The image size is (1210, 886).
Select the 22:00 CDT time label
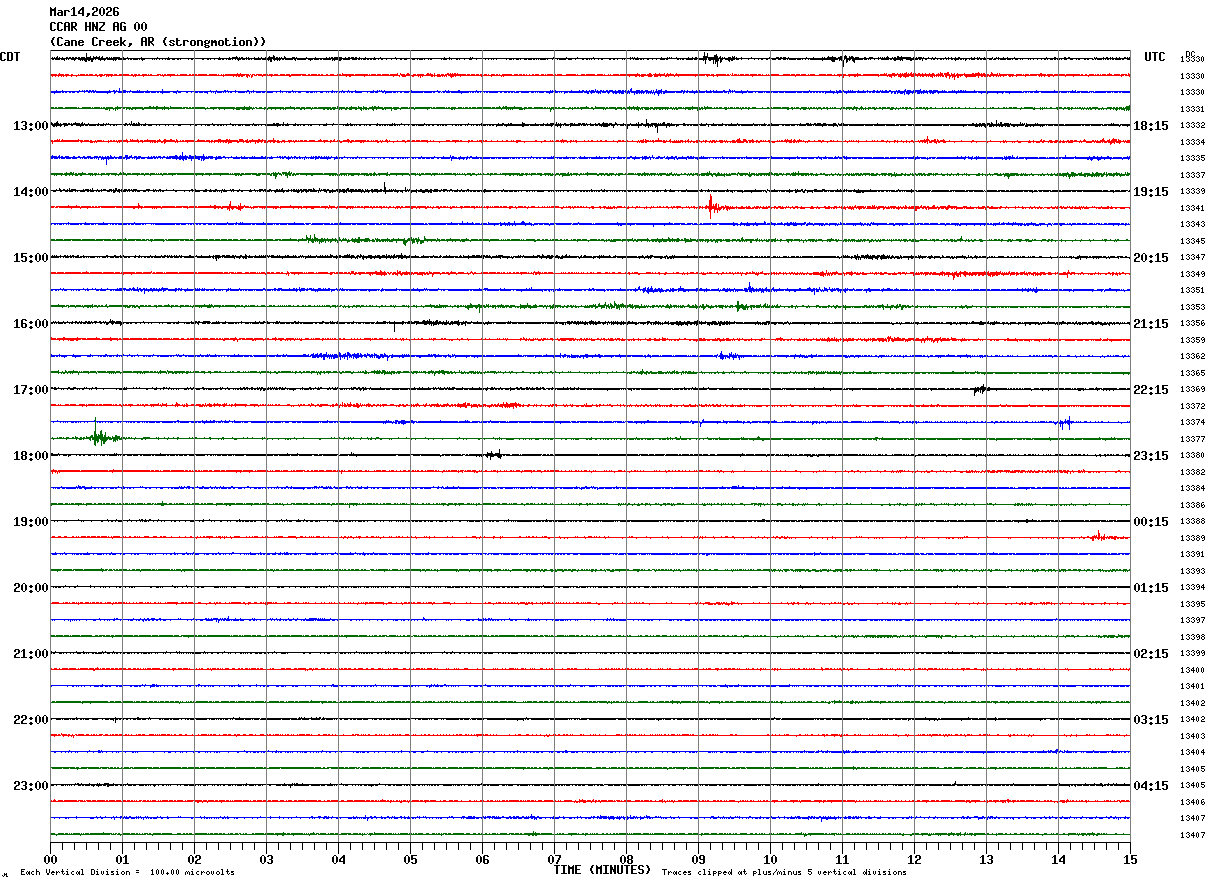31,720
